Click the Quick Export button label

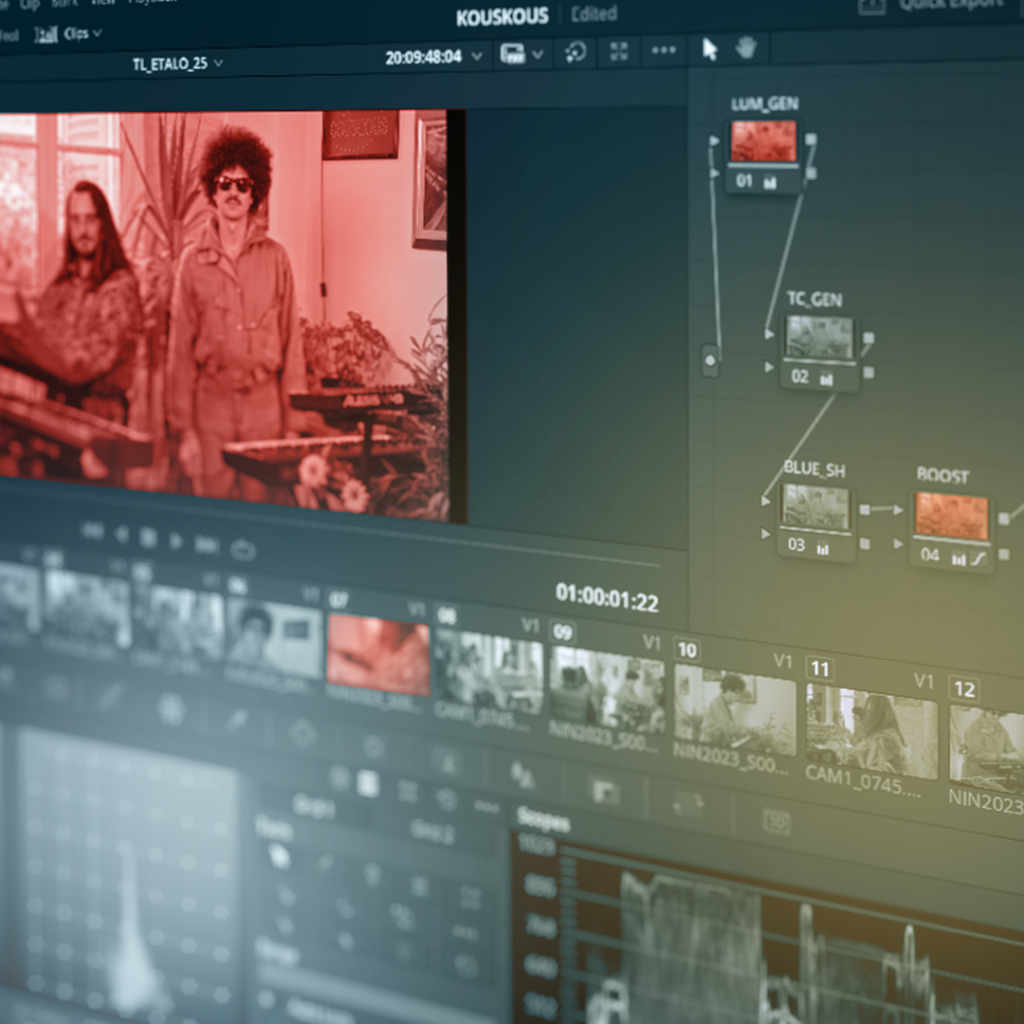click(949, 5)
